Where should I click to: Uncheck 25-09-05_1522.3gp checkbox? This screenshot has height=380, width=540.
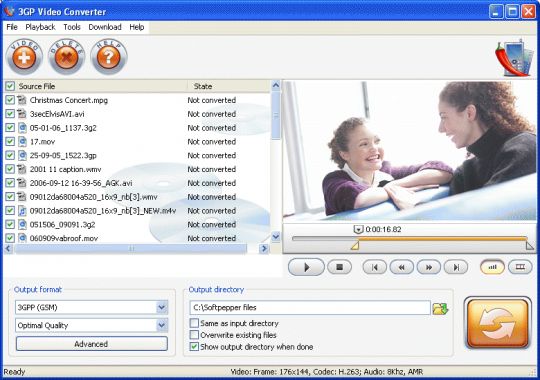click(x=10, y=155)
